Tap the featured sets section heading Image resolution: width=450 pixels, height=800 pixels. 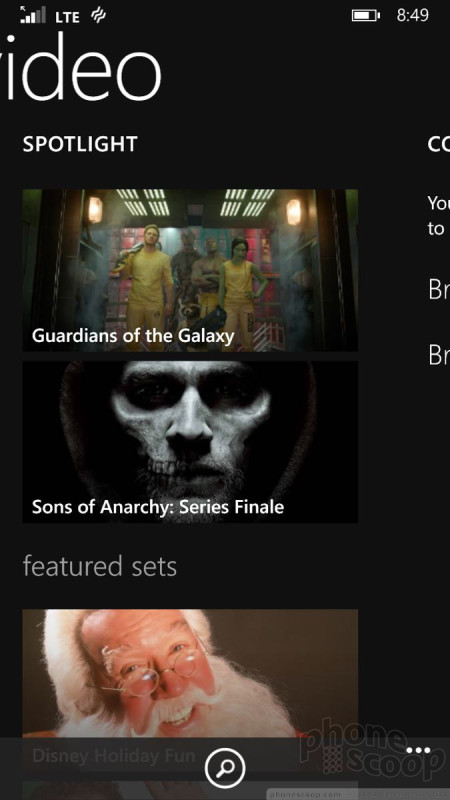(x=99, y=567)
